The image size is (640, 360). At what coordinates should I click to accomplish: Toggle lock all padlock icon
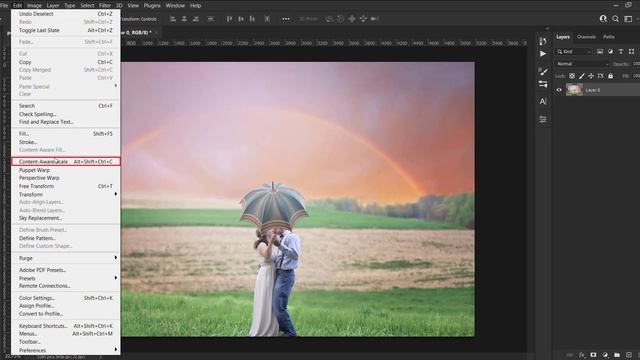pyautogui.click(x=610, y=76)
